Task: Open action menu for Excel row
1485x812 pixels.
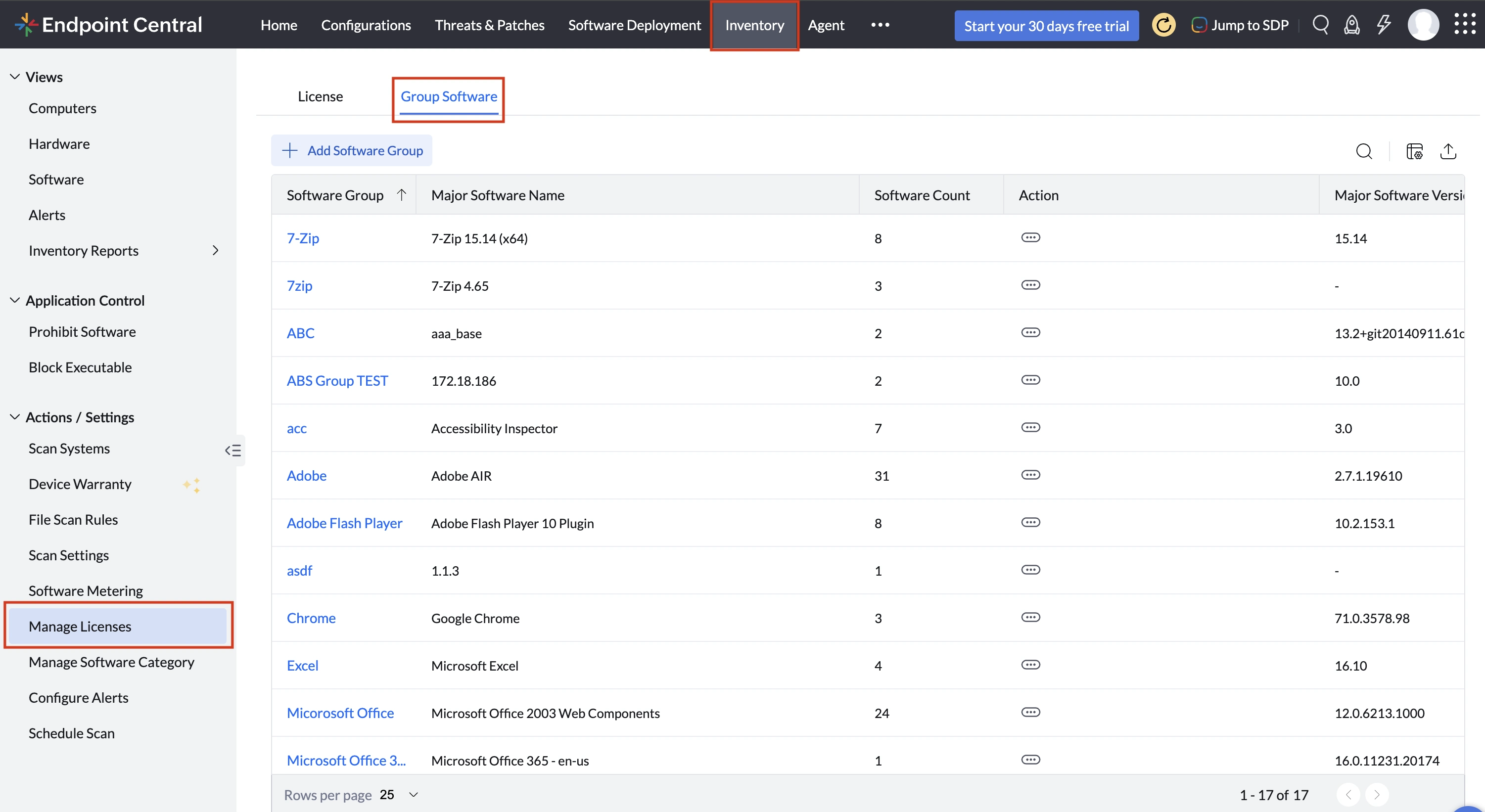Action: tap(1030, 665)
